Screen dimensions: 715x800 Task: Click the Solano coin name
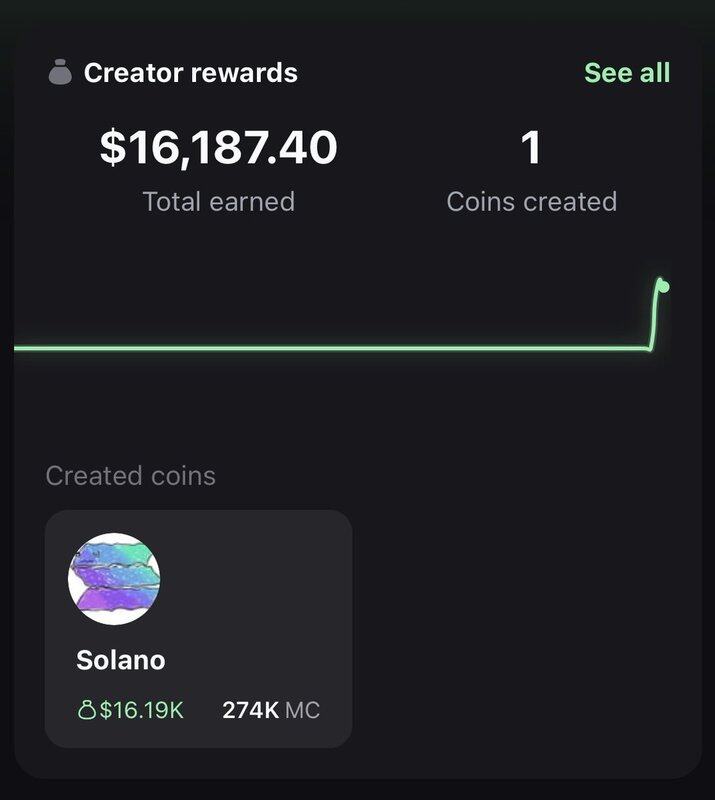(121, 660)
